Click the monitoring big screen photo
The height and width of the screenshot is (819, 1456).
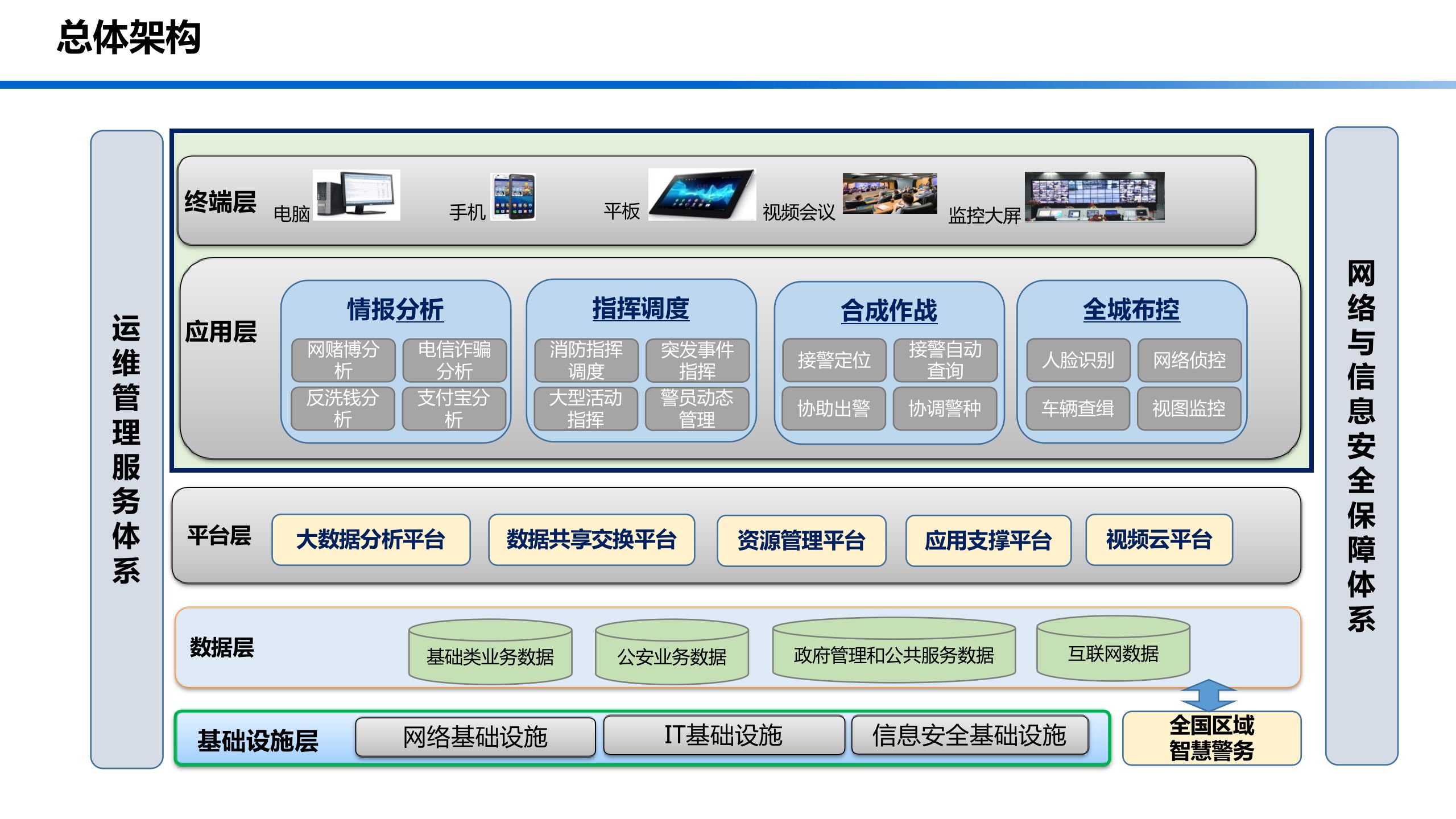click(1095, 197)
